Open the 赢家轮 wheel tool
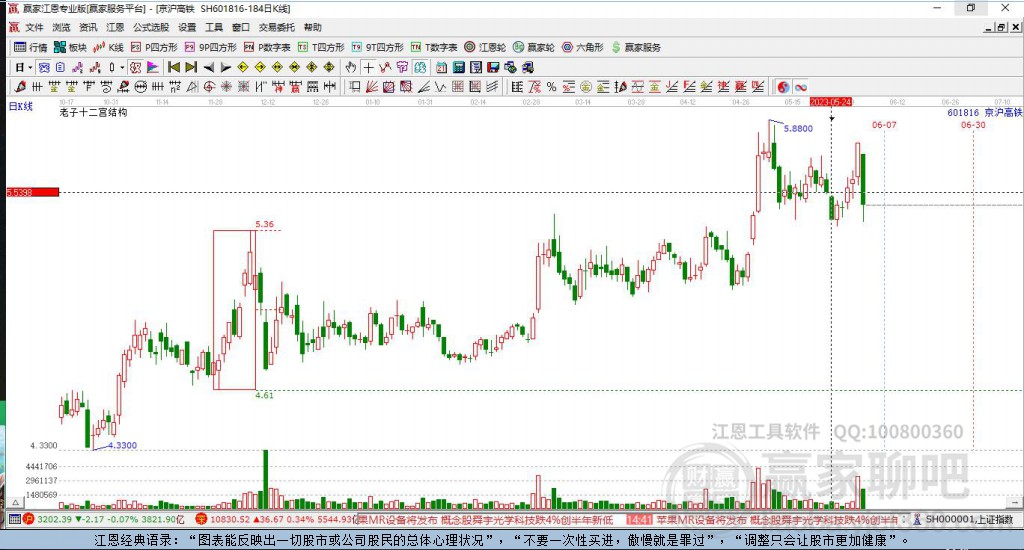This screenshot has width=1024, height=550. (x=534, y=47)
